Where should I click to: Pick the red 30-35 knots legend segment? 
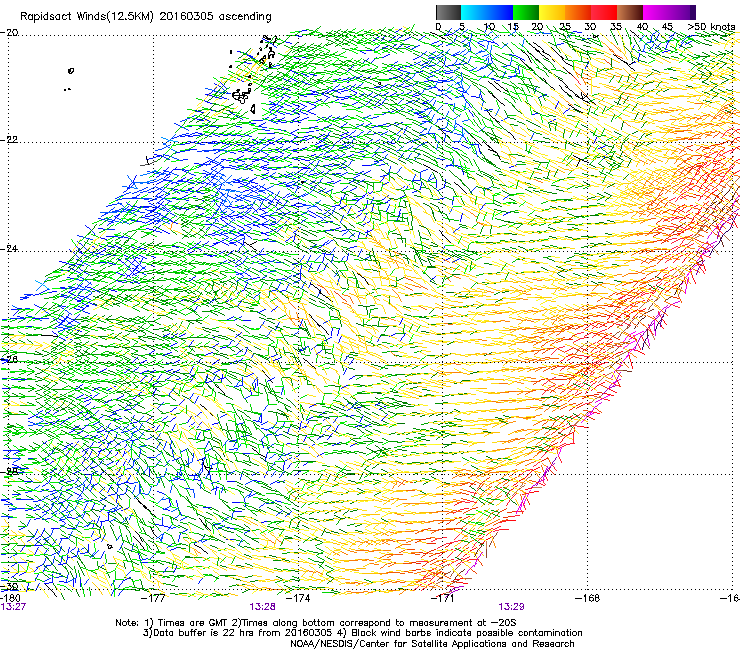tap(604, 12)
